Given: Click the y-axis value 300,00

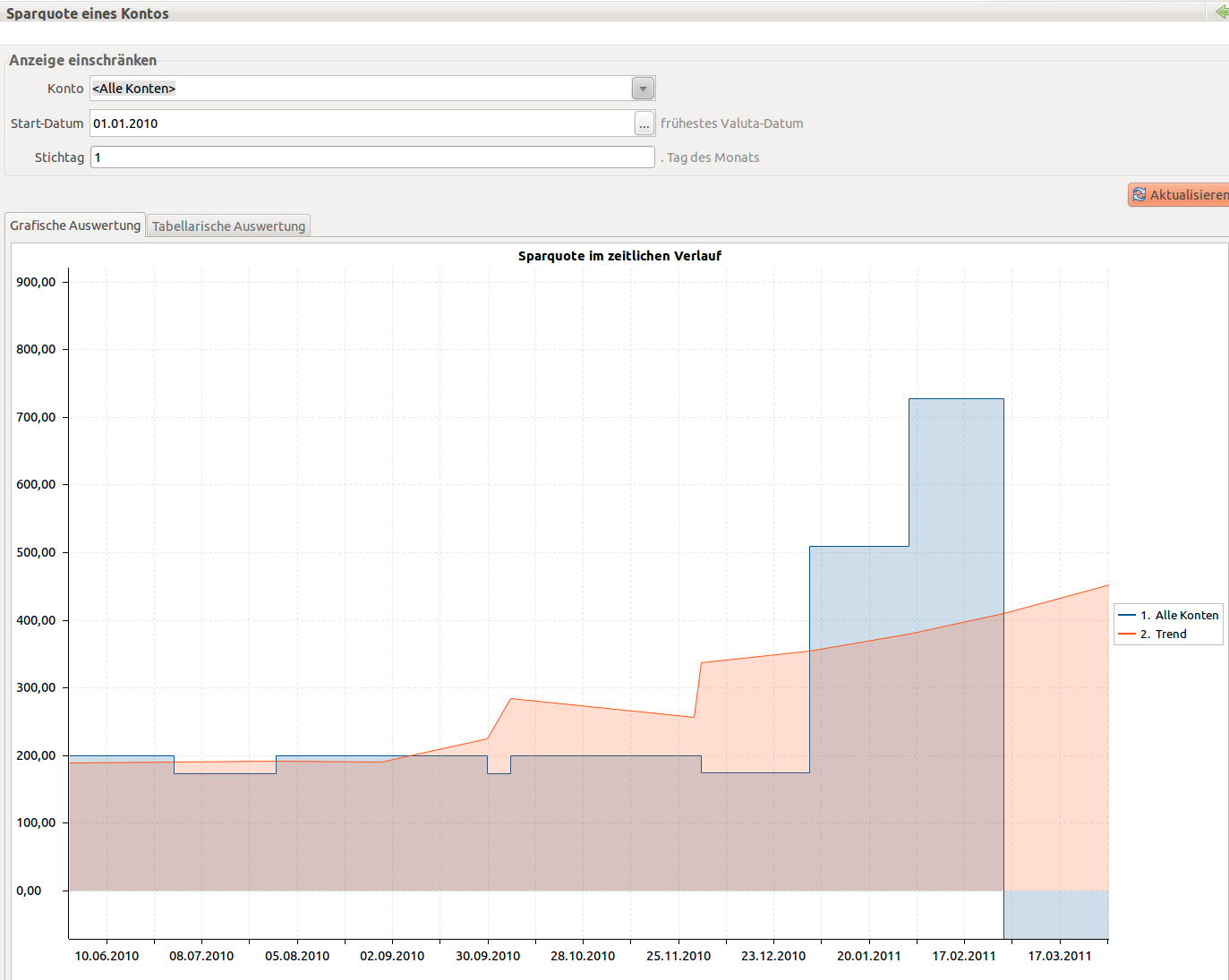Looking at the screenshot, I should (x=36, y=687).
